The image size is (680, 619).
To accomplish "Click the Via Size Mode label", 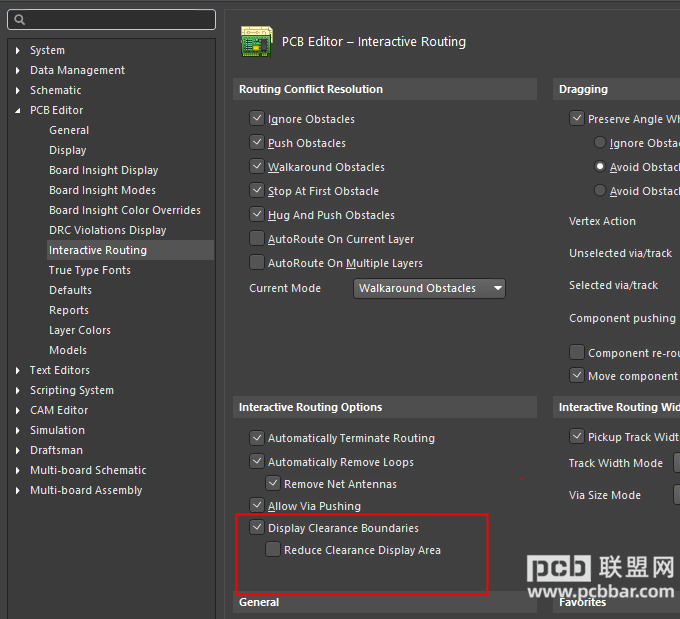I will (x=605, y=495).
